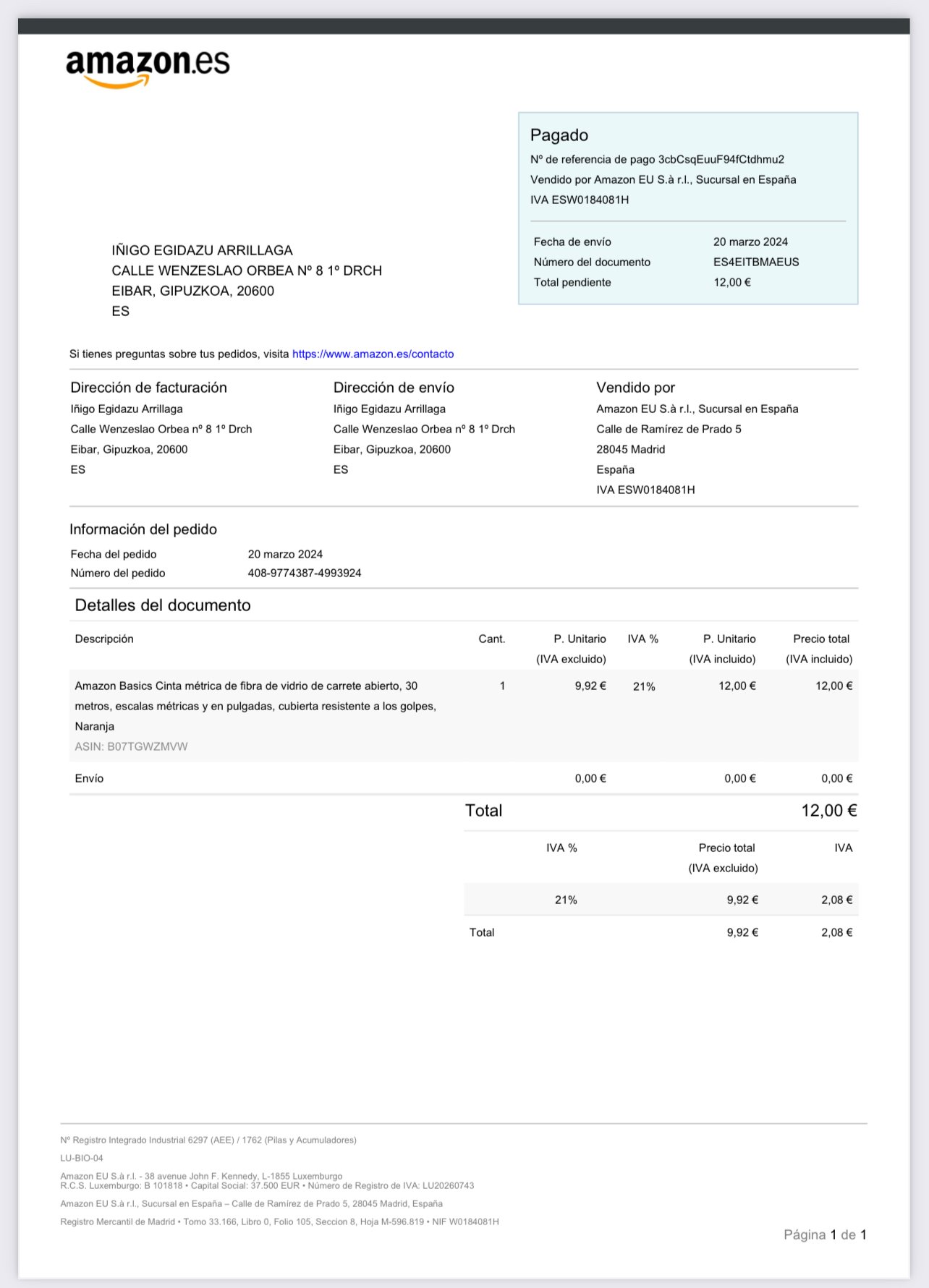Click 'Página 1 de 1' page indicator
The width and height of the screenshot is (929, 1288).
[825, 1234]
